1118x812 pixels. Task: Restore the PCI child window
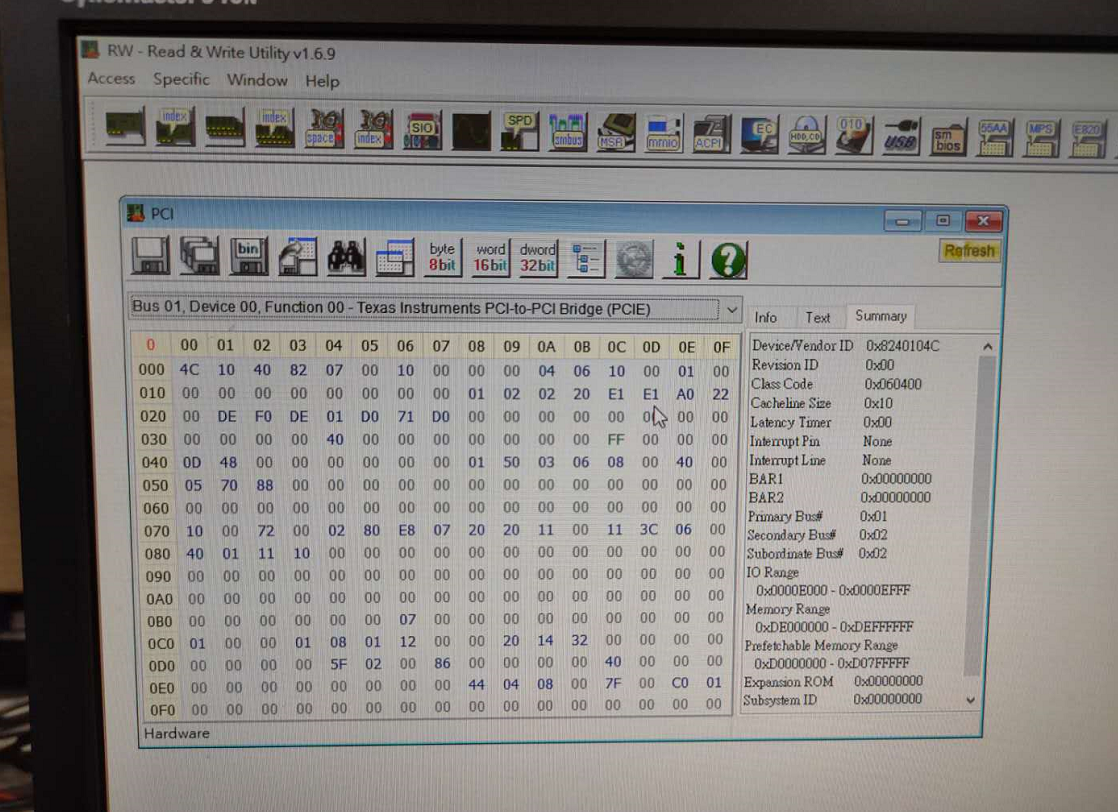[943, 221]
